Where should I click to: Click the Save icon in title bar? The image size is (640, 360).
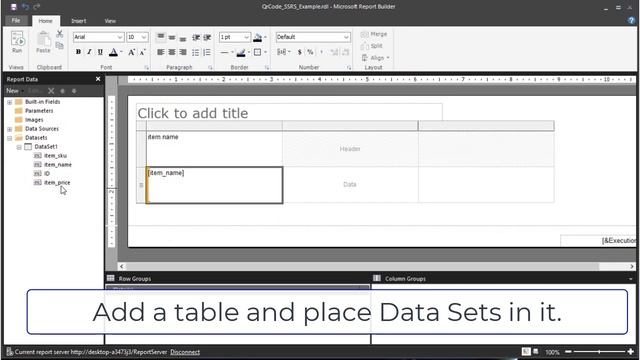(x=13, y=7)
